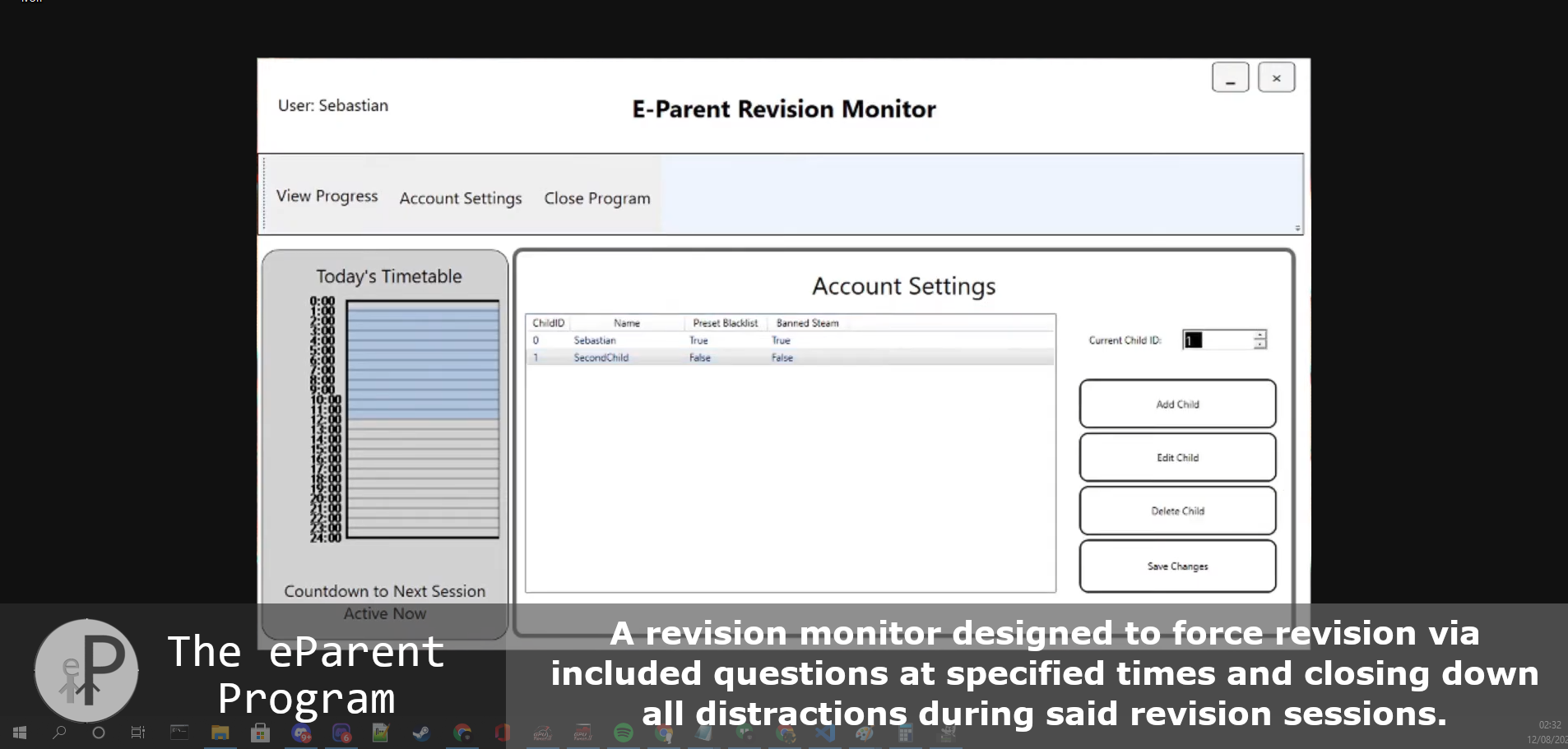Image resolution: width=1568 pixels, height=749 pixels.
Task: Click the Preset Blacklist False cell for SecondChild
Action: coord(700,358)
